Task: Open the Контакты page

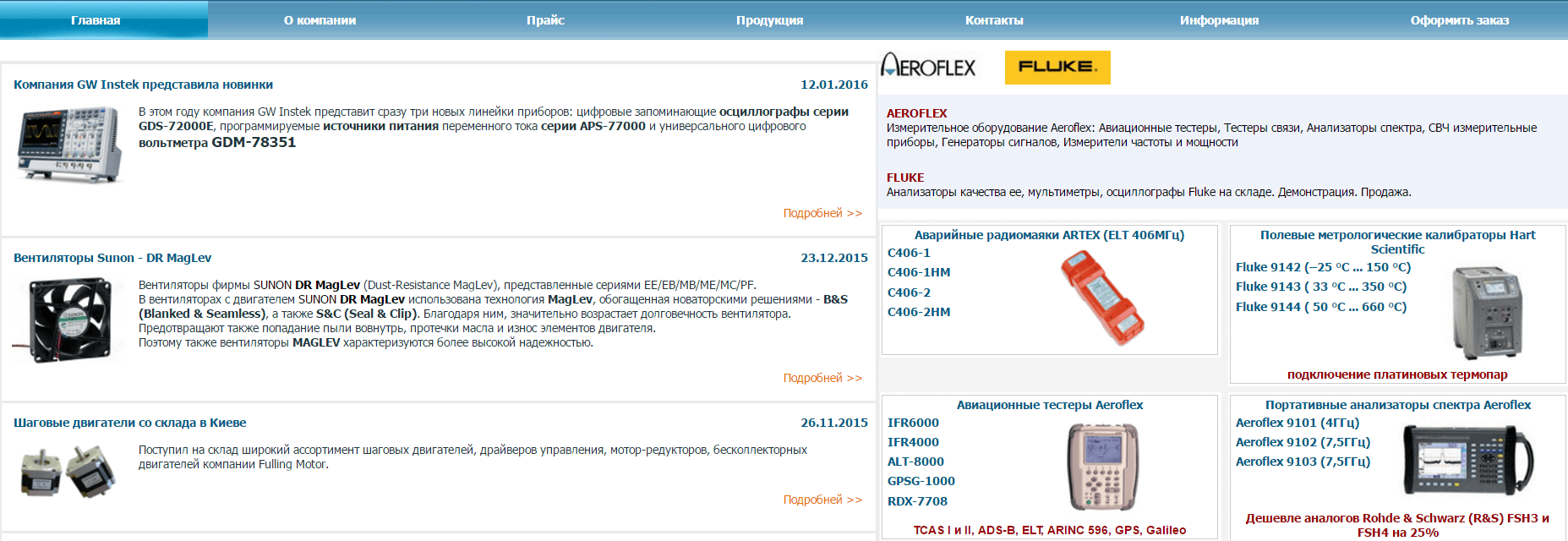Action: pyautogui.click(x=994, y=20)
